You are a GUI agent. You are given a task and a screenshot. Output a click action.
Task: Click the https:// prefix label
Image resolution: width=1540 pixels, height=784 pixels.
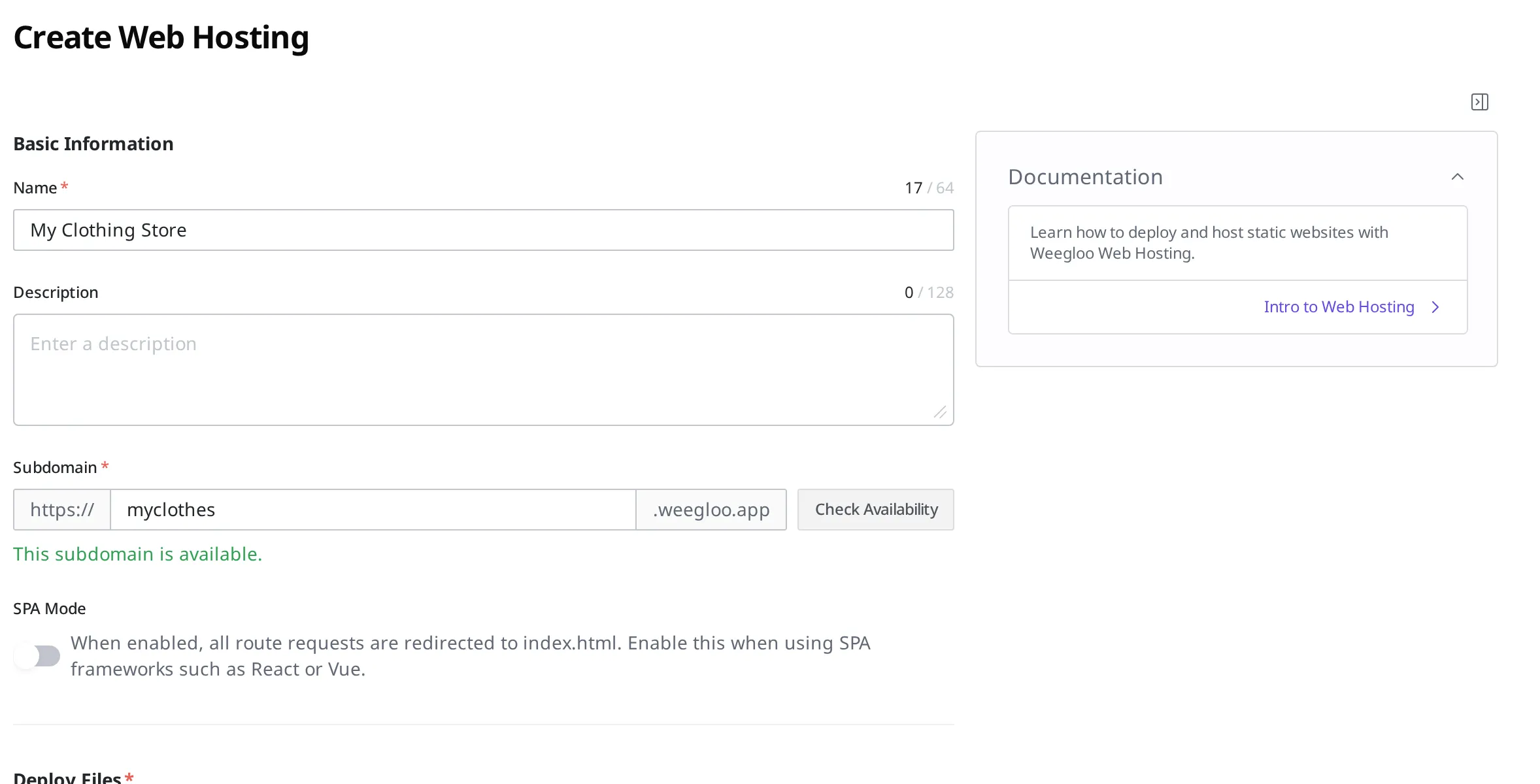[62, 510]
